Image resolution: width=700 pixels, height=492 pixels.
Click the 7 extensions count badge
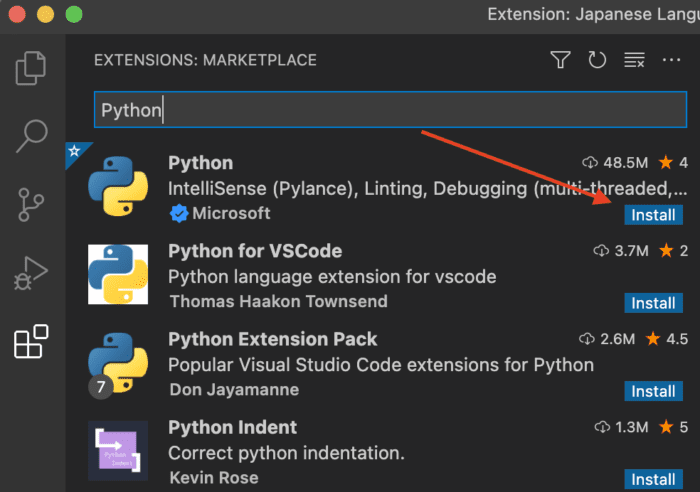point(101,387)
